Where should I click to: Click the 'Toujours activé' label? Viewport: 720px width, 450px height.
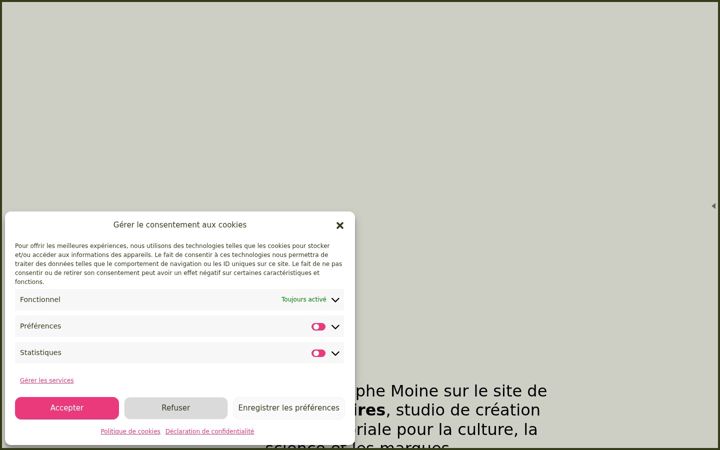pyautogui.click(x=304, y=299)
